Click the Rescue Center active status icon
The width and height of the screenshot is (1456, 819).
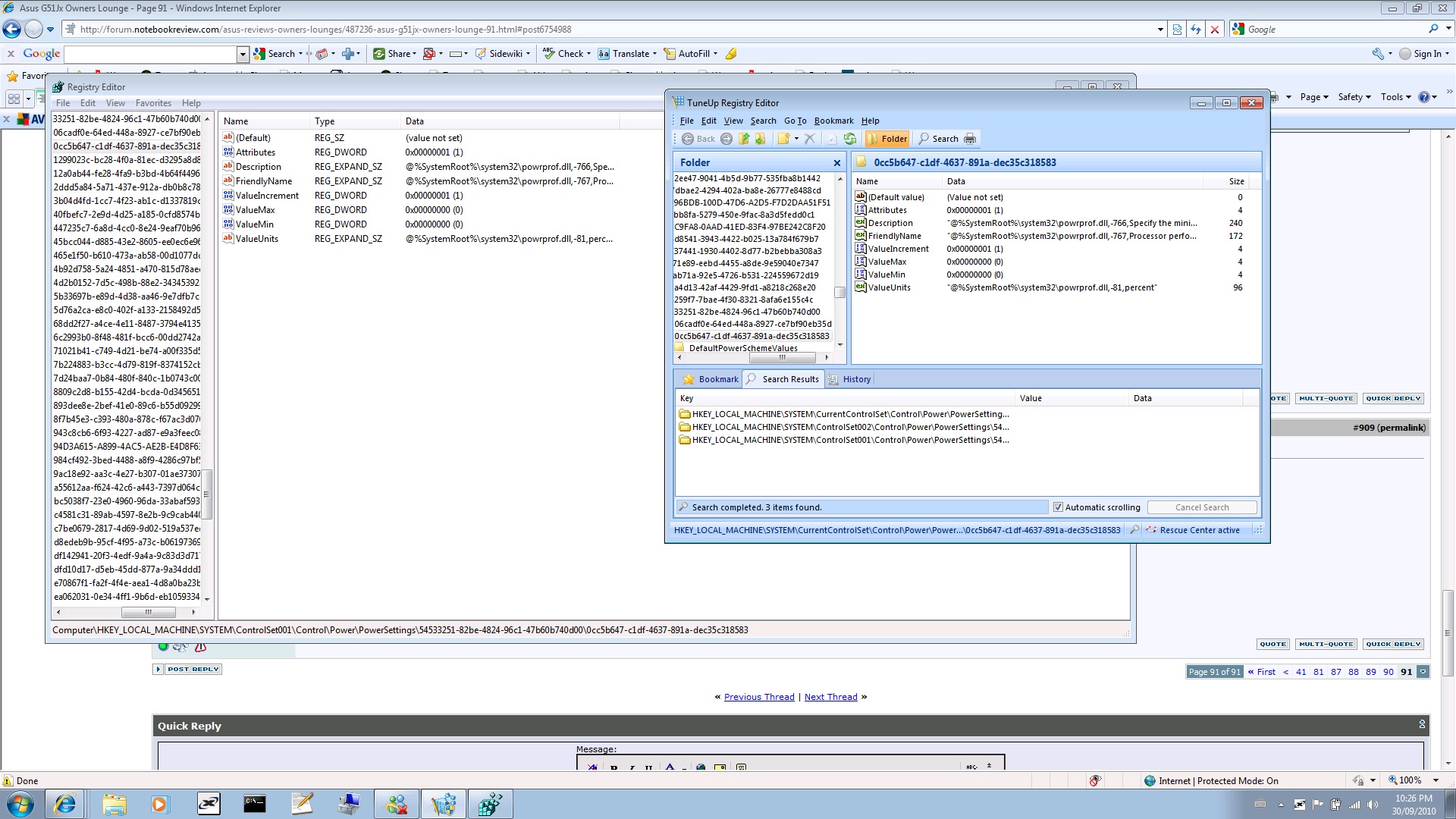click(x=1151, y=530)
